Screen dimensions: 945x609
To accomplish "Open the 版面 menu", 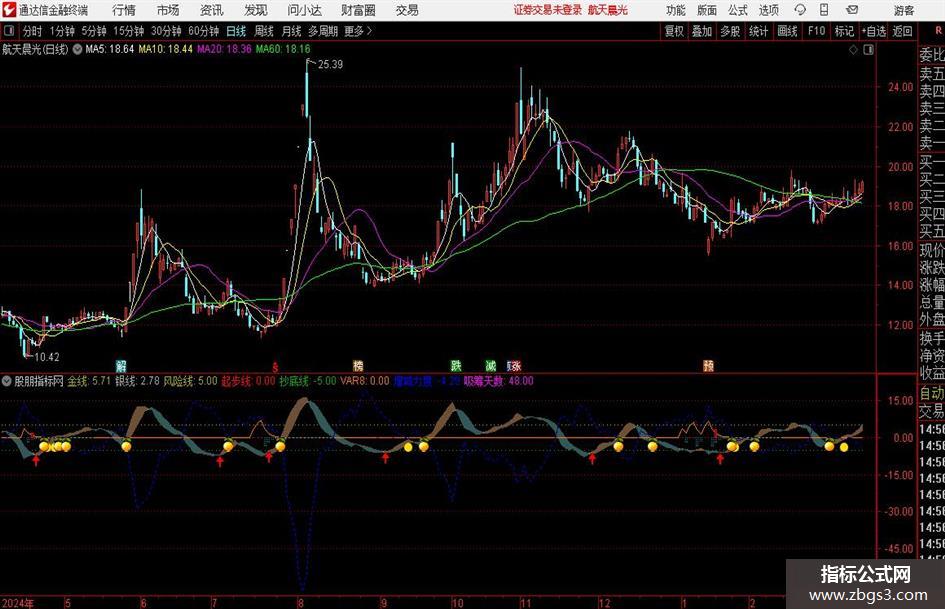I will (x=706, y=10).
